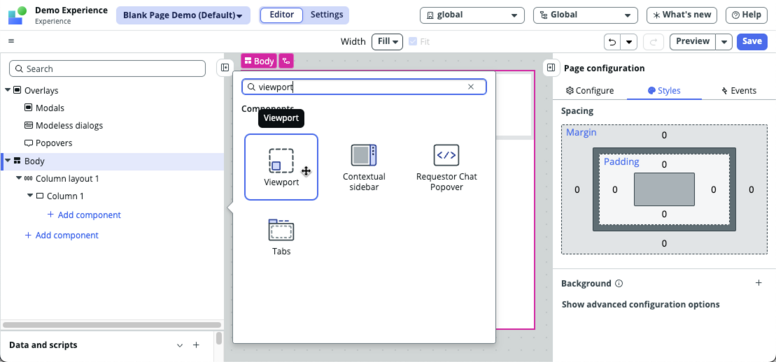776x362 pixels.
Task: Clear the viewport search text
Action: [x=471, y=87]
